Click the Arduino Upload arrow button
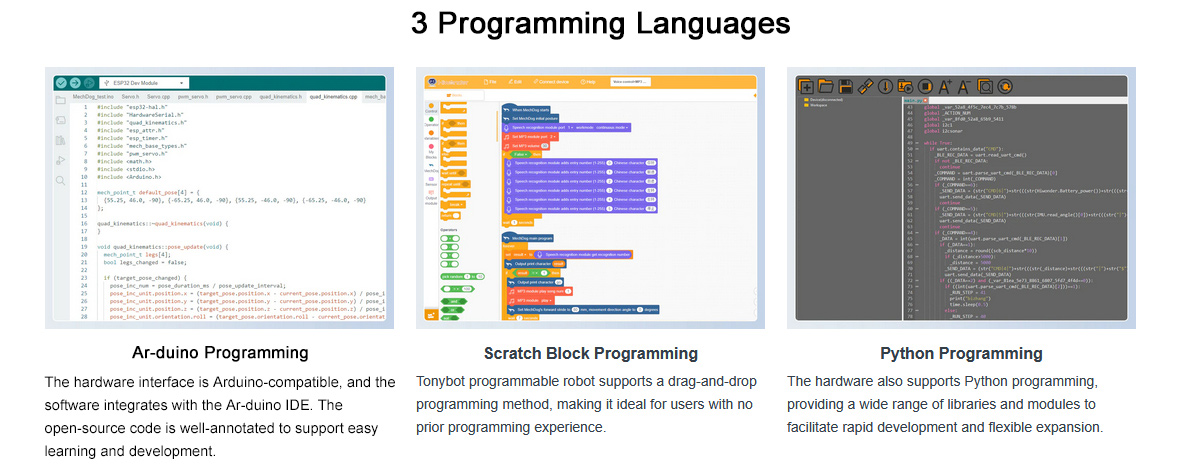 [75, 83]
